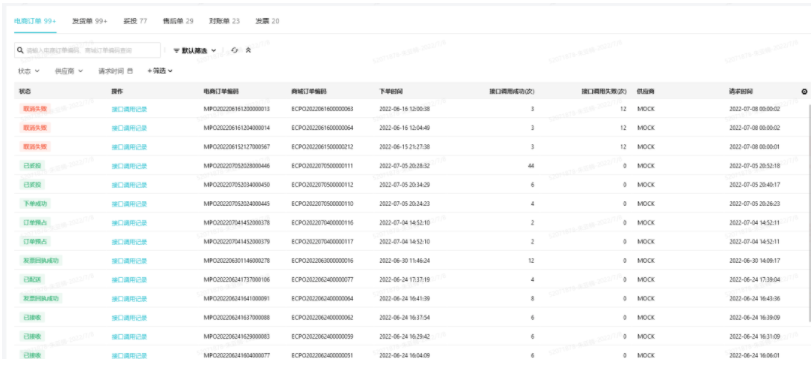Switch to the 发货单 tab
The height and width of the screenshot is (374, 811).
coord(89,21)
